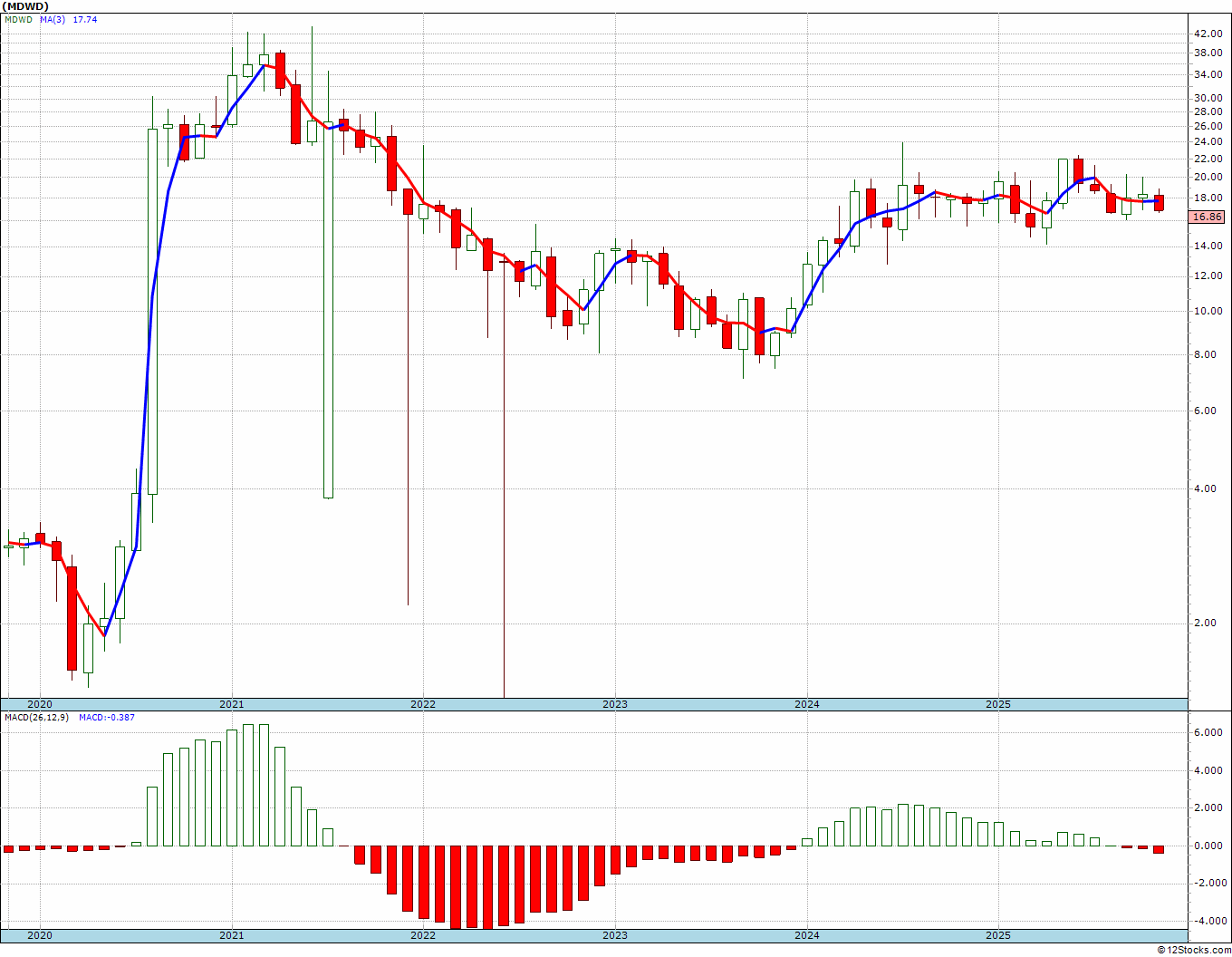
Task: Click 2025 on the price chart time axis
Action: pyautogui.click(x=998, y=704)
